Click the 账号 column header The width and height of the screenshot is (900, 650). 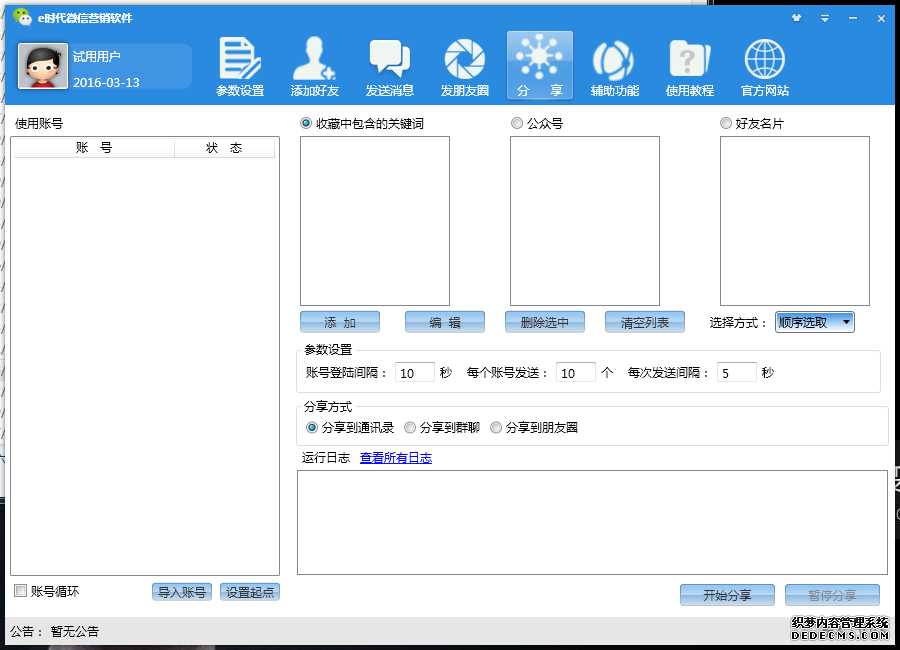(x=94, y=148)
